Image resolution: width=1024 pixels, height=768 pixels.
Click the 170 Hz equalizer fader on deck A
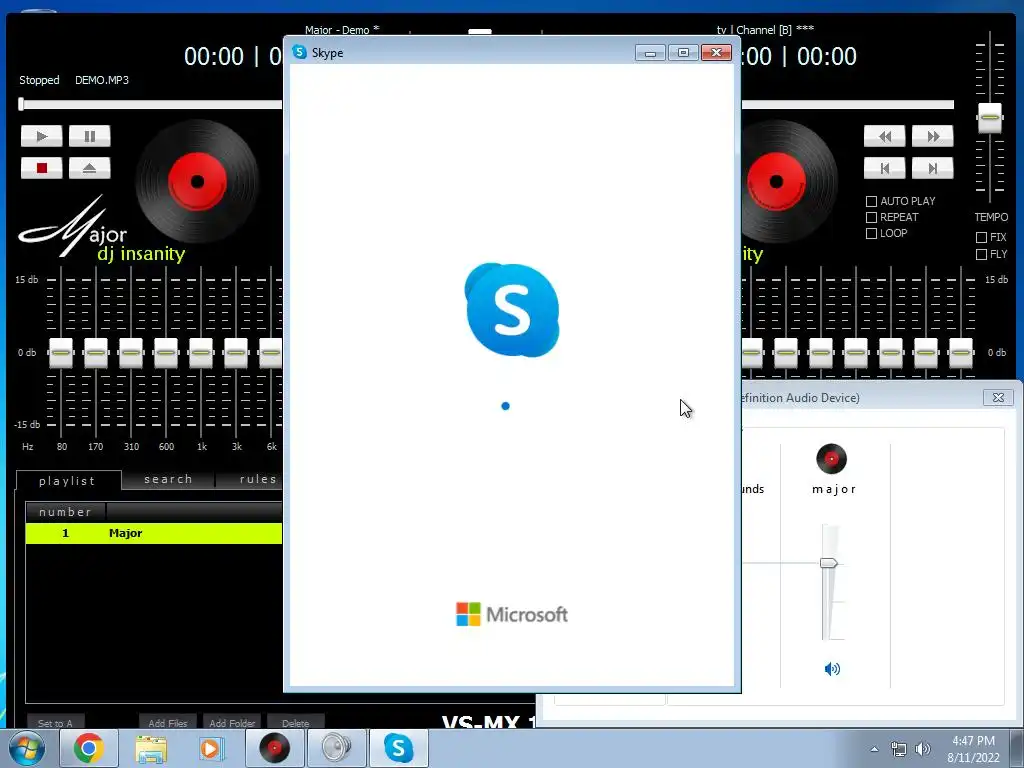(96, 353)
